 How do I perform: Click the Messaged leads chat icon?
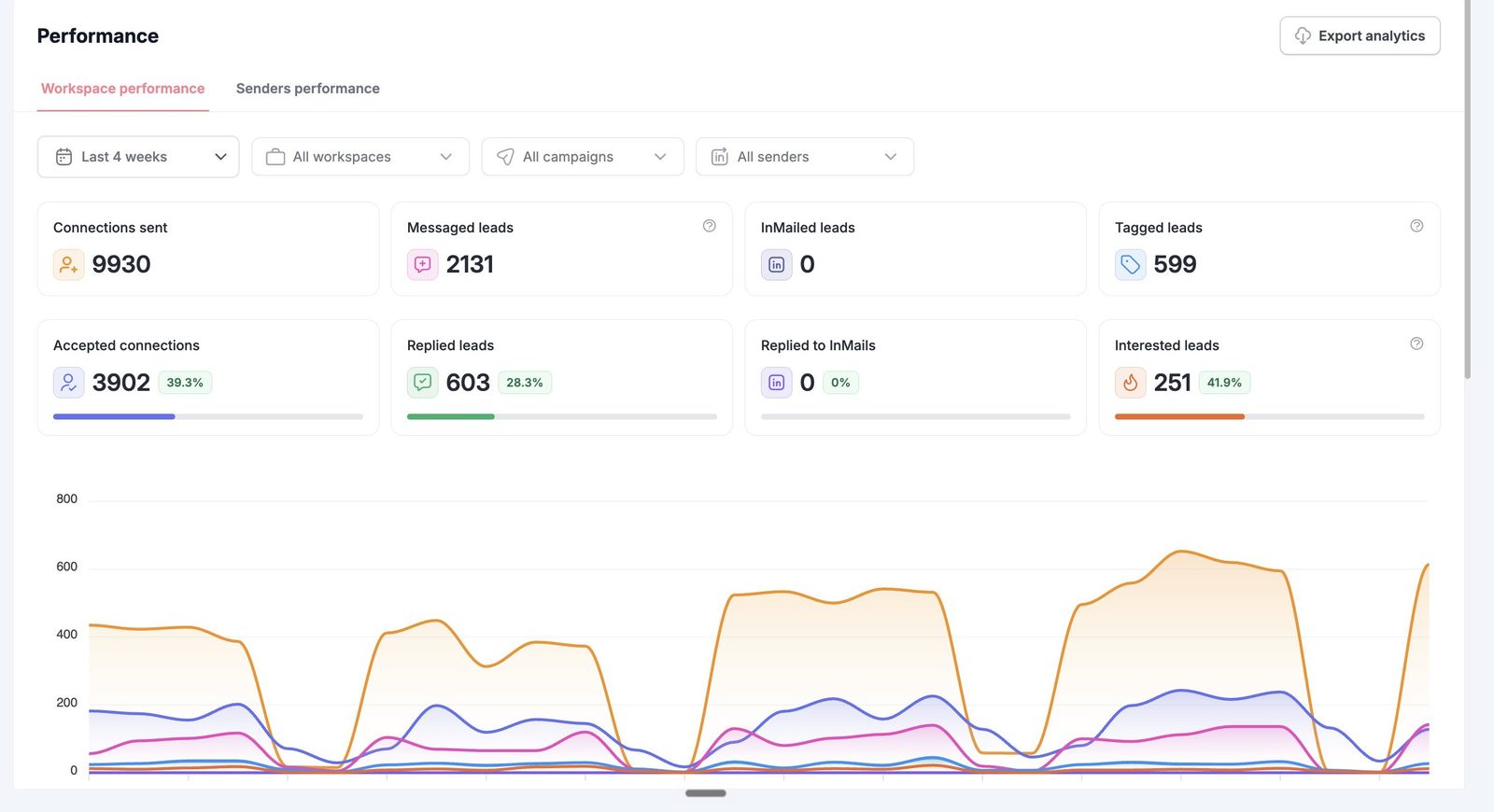click(422, 265)
